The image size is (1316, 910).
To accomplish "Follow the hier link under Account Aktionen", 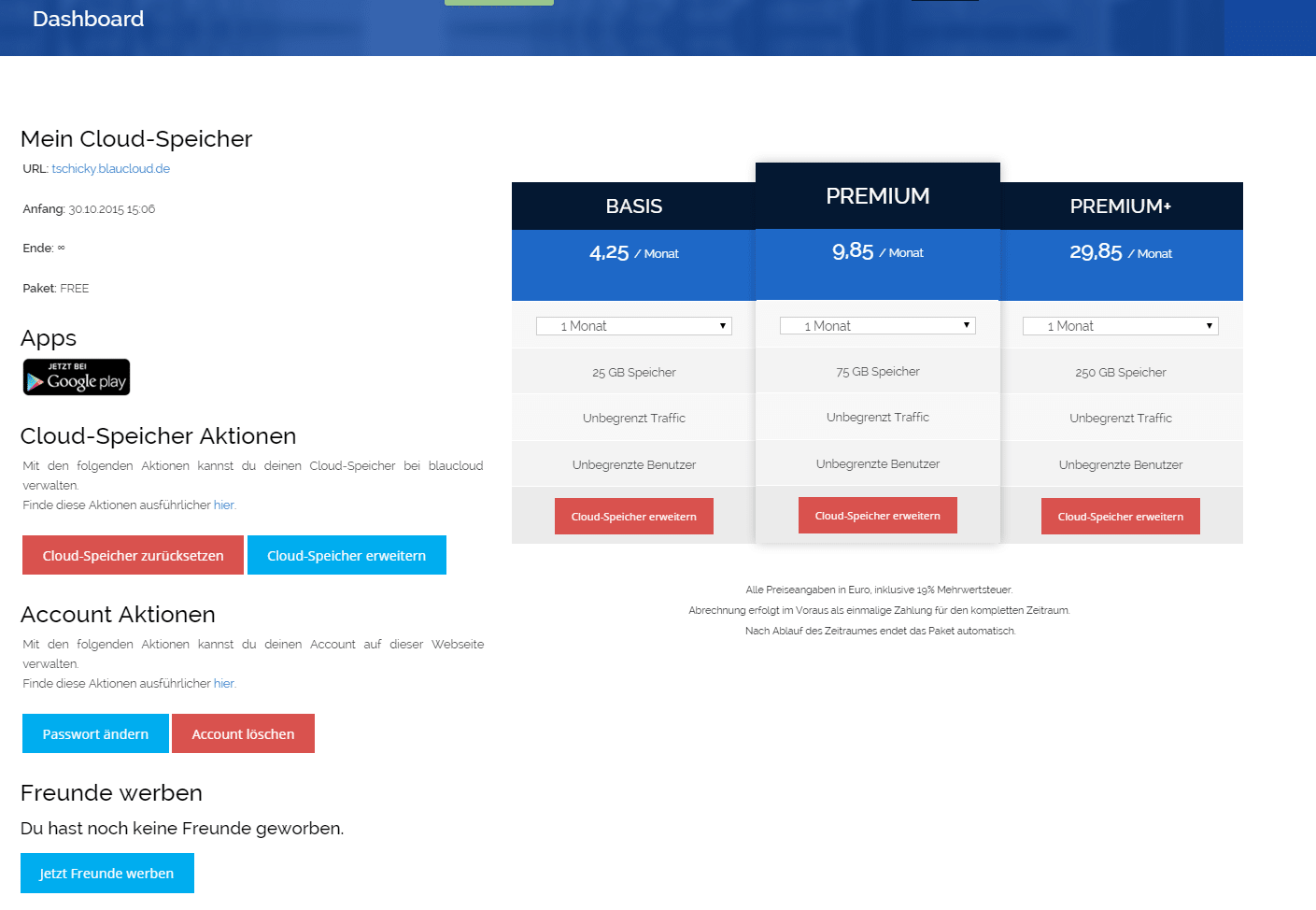I will click(223, 684).
